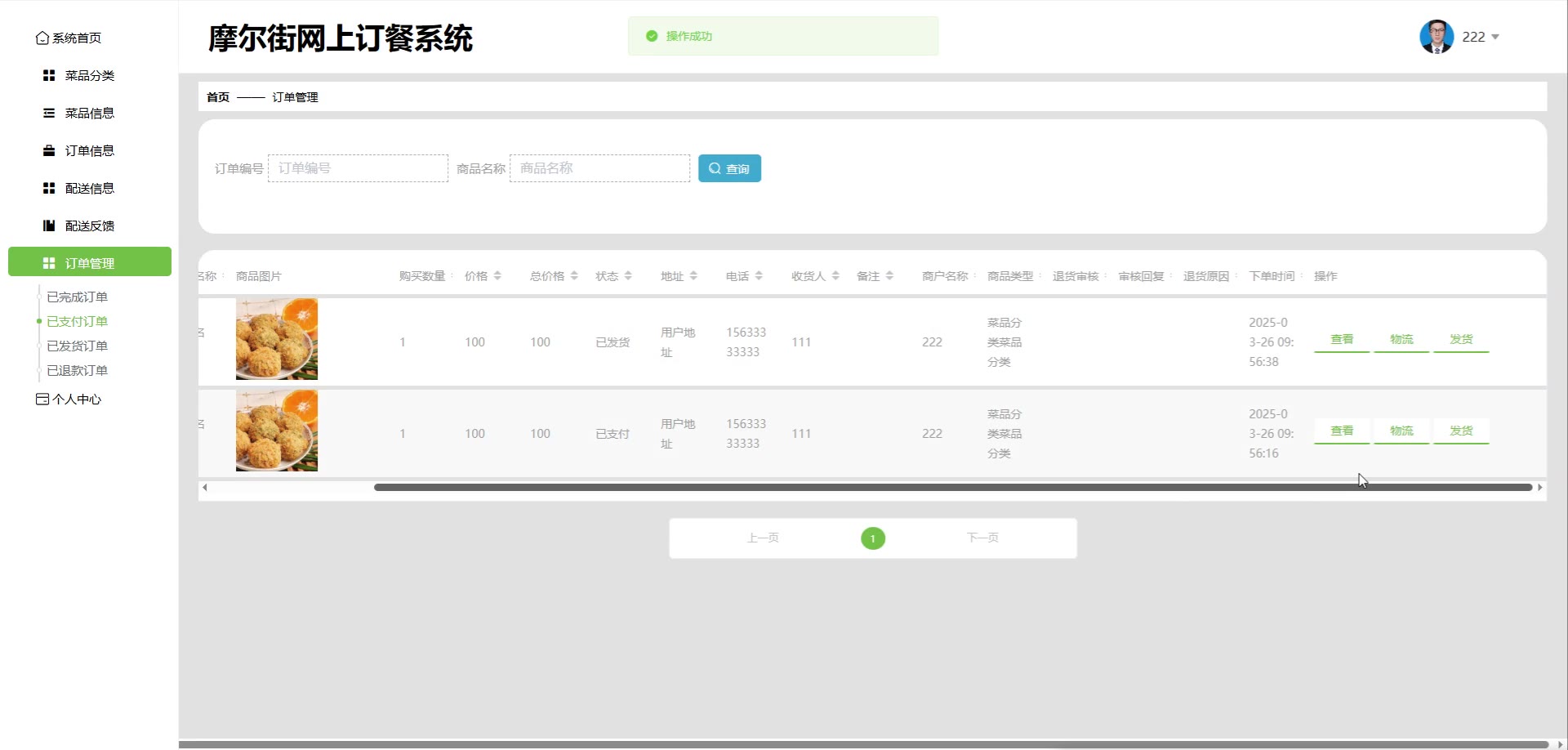Click the list icon next to 菜品信息
Screen dimensions: 1568x750
49,113
